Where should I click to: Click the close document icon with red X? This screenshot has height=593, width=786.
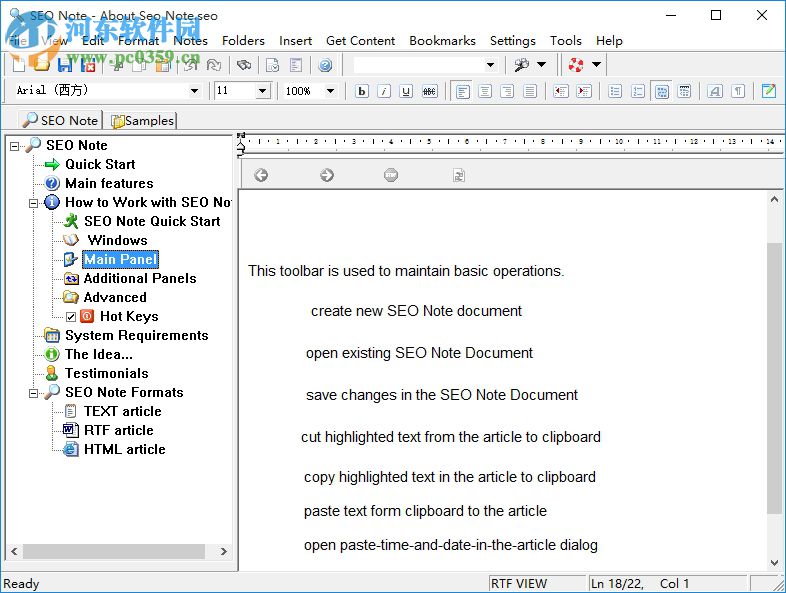point(88,65)
